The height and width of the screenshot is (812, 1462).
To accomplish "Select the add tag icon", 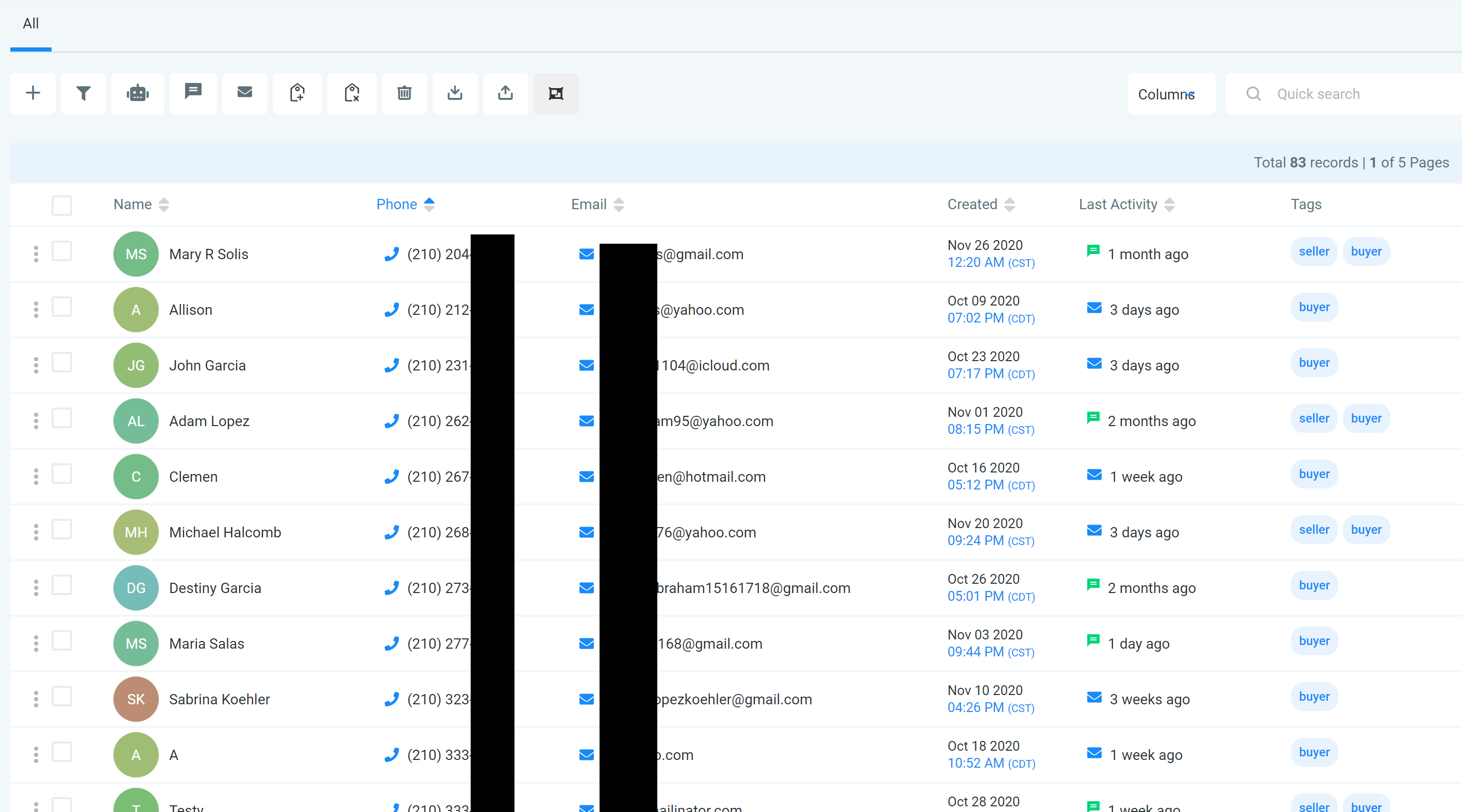I will pyautogui.click(x=297, y=93).
